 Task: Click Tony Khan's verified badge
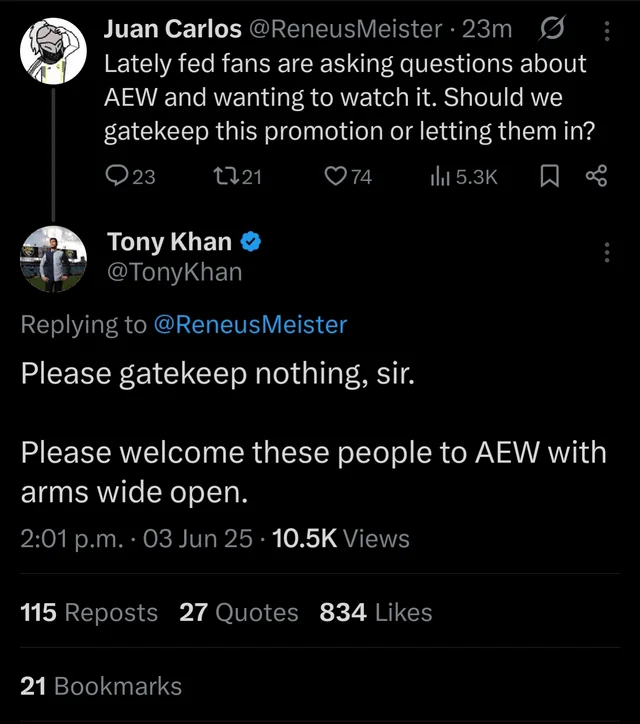pyautogui.click(x=254, y=242)
